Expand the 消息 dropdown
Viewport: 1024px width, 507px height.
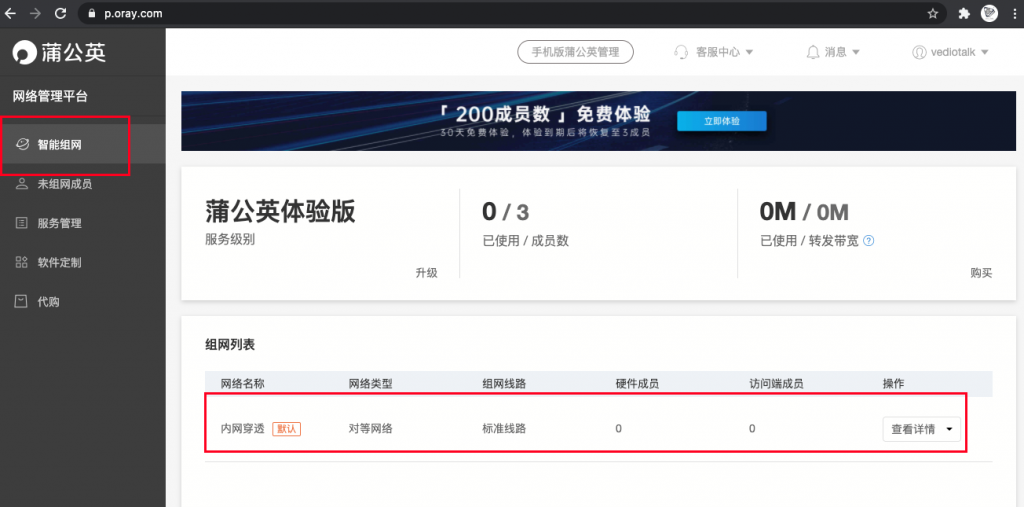tap(856, 52)
